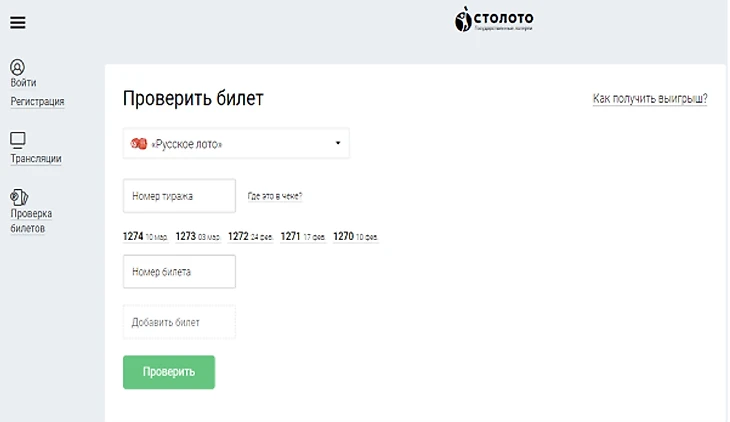Open the hamburger menu
730x422 pixels.
[x=17, y=23]
